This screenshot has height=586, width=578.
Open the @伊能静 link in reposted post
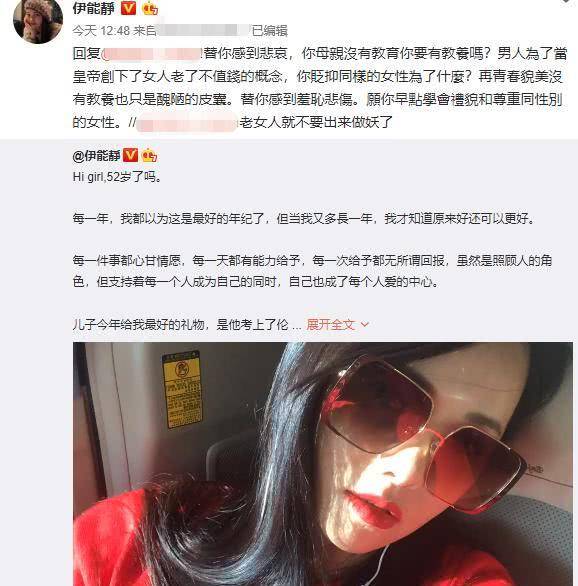[x=96, y=155]
